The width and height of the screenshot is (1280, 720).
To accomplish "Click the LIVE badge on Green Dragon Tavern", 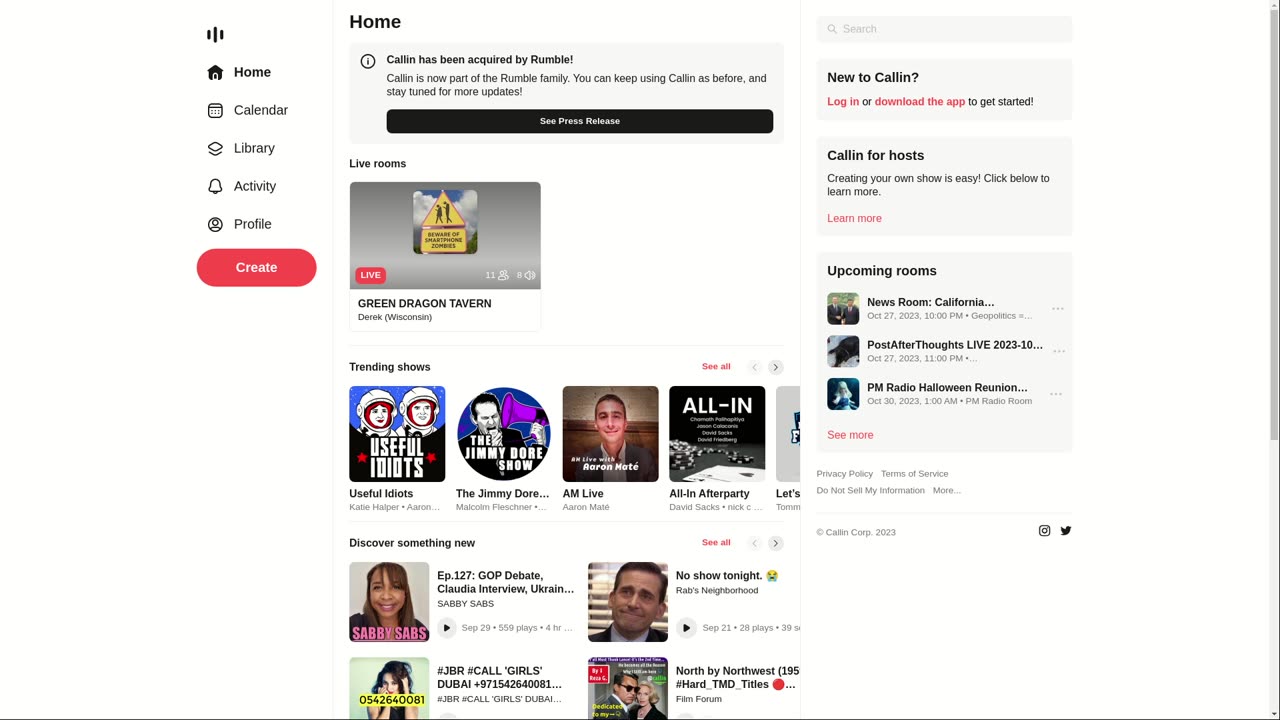I will (x=371, y=275).
